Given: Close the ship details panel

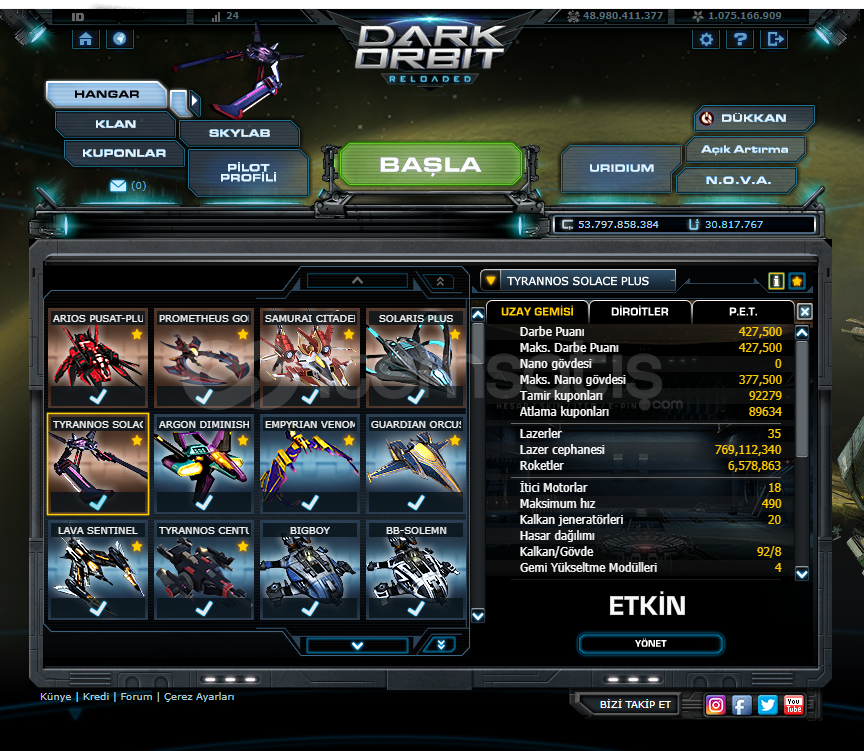Looking at the screenshot, I should pyautogui.click(x=804, y=312).
